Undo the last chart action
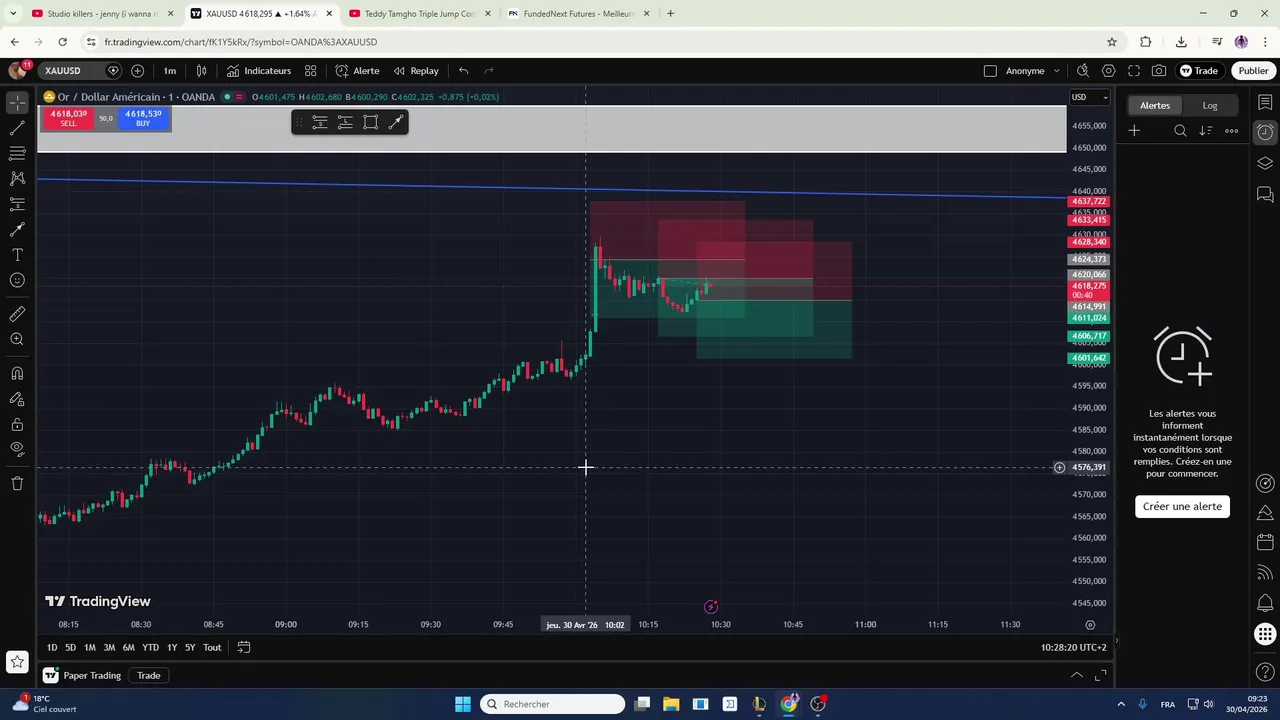The width and height of the screenshot is (1280, 720). coord(463,71)
